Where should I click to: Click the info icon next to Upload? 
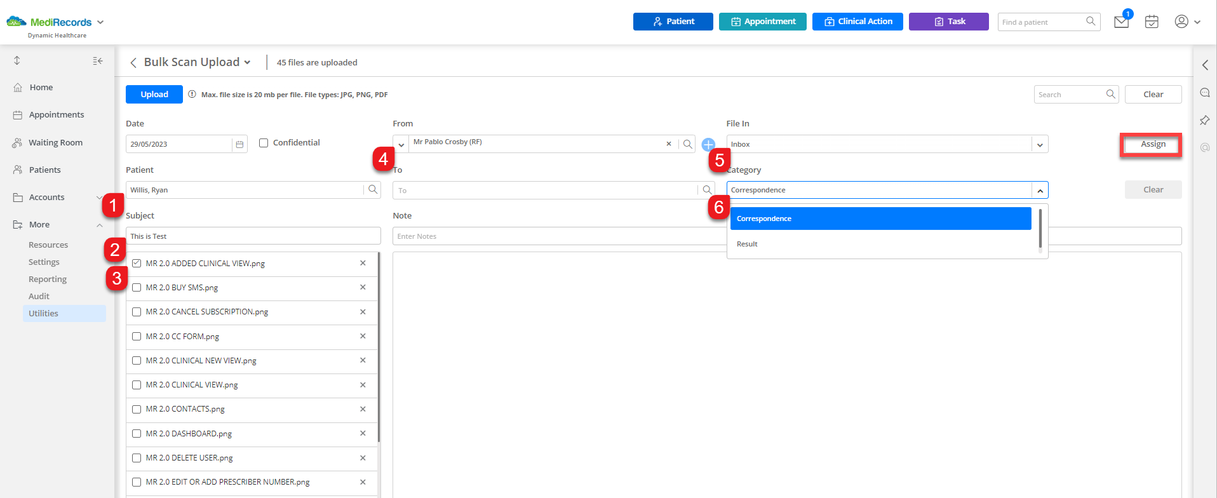[x=192, y=94]
